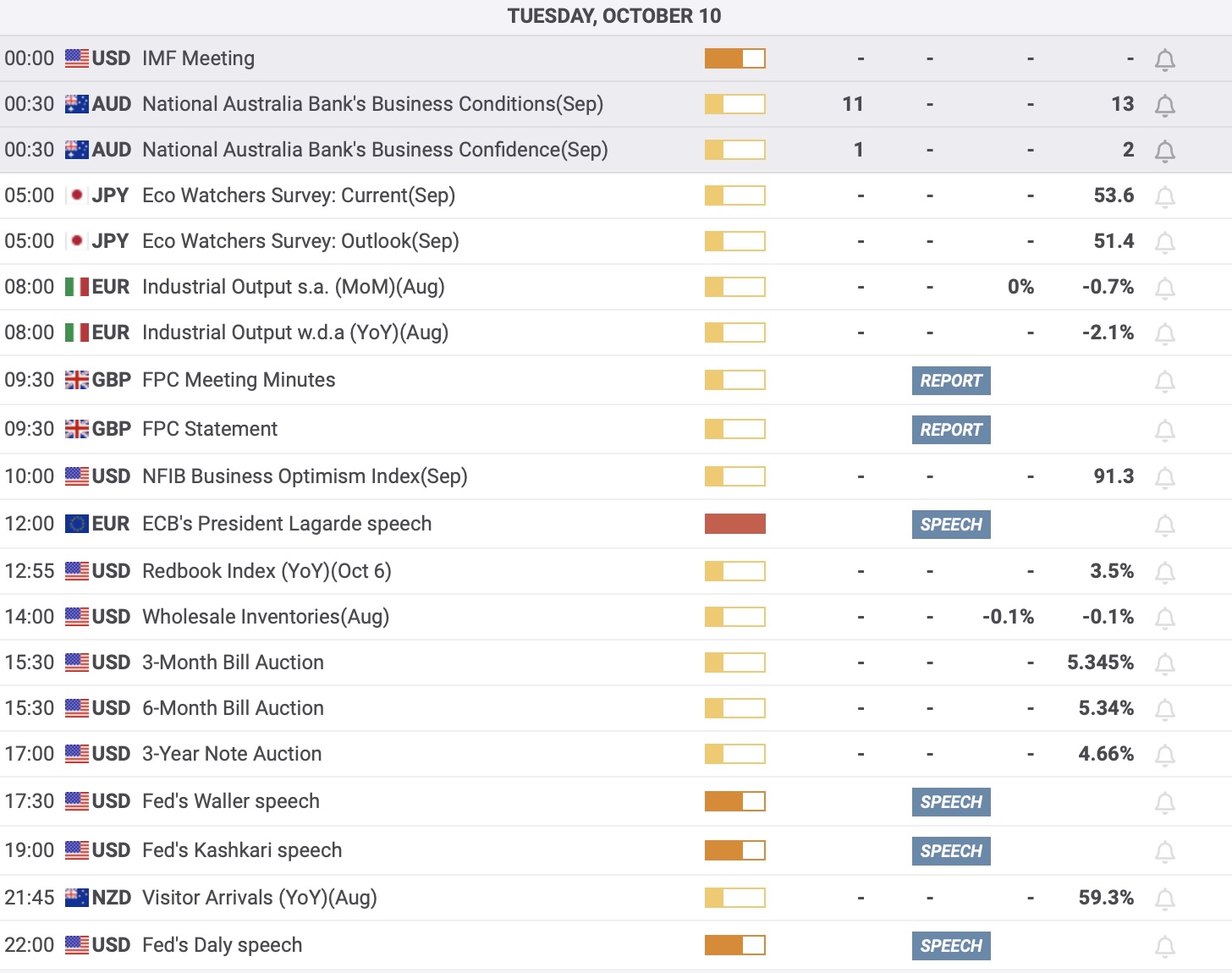Viewport: 1232px width, 973px height.
Task: Expand the 6-Month Bill Auction row
Action: pos(233,708)
